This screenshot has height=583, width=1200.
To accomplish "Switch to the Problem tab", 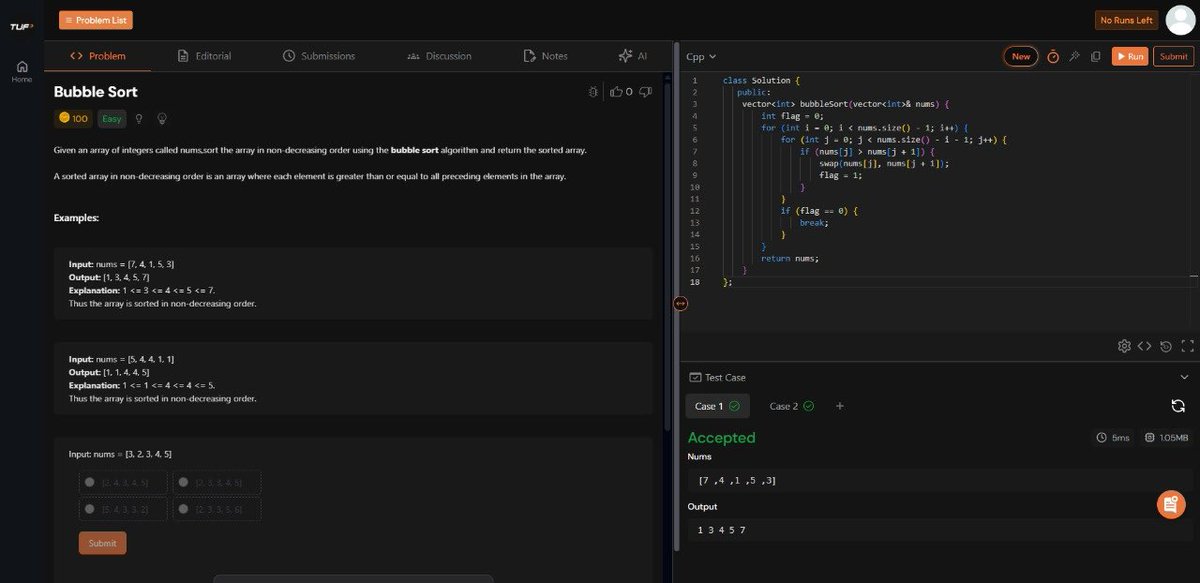I will click(98, 56).
